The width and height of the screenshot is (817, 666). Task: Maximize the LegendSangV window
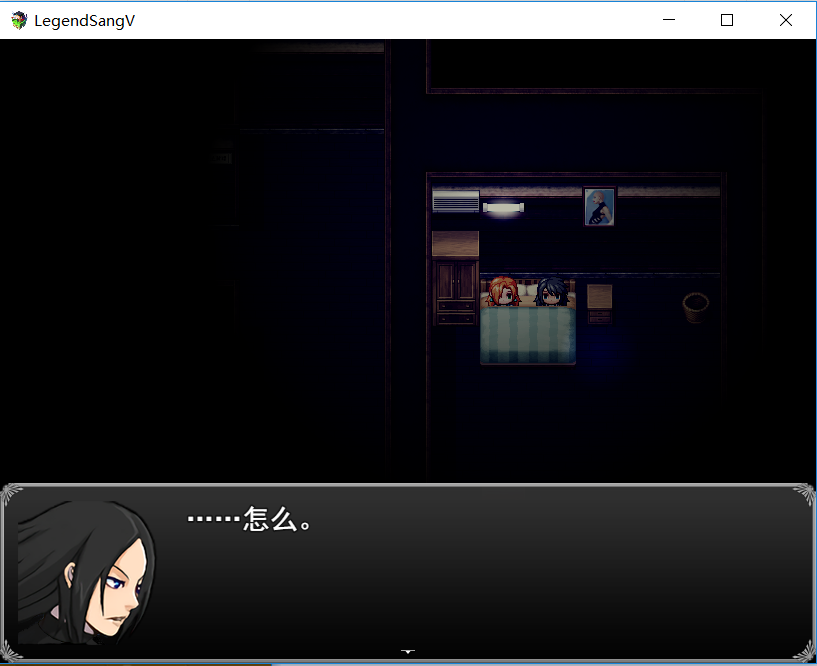point(727,20)
